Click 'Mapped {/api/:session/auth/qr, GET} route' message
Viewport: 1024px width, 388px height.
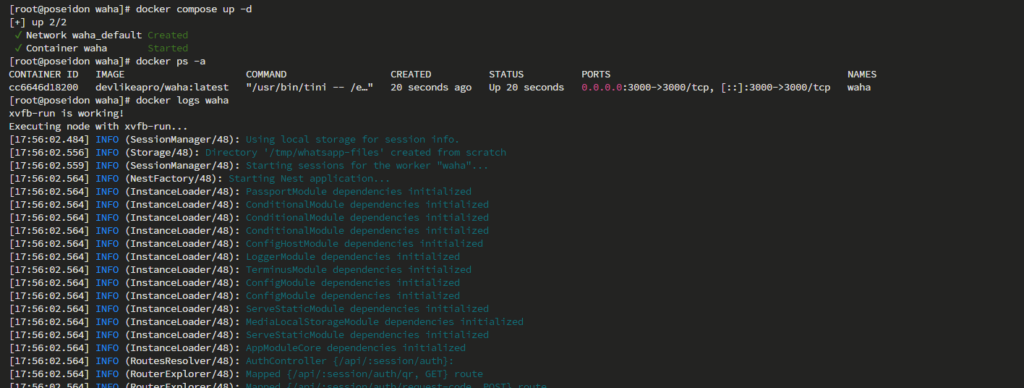[364, 374]
